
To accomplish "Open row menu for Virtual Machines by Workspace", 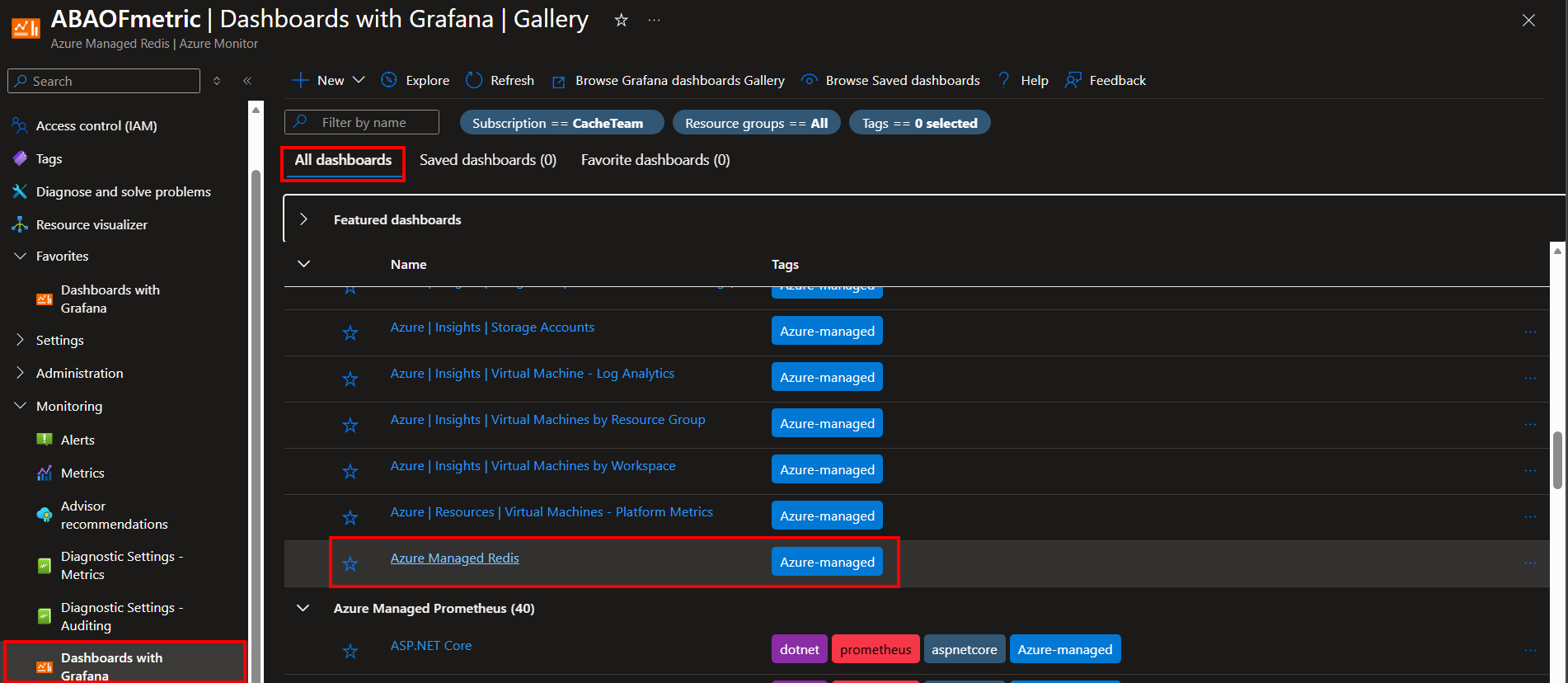I will coord(1530,470).
